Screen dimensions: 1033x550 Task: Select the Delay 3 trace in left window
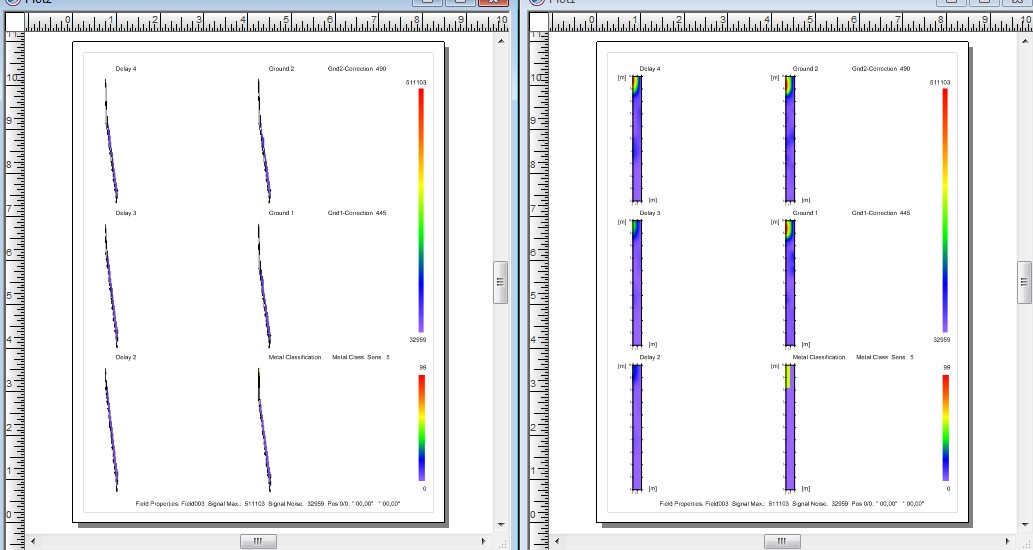coord(110,283)
